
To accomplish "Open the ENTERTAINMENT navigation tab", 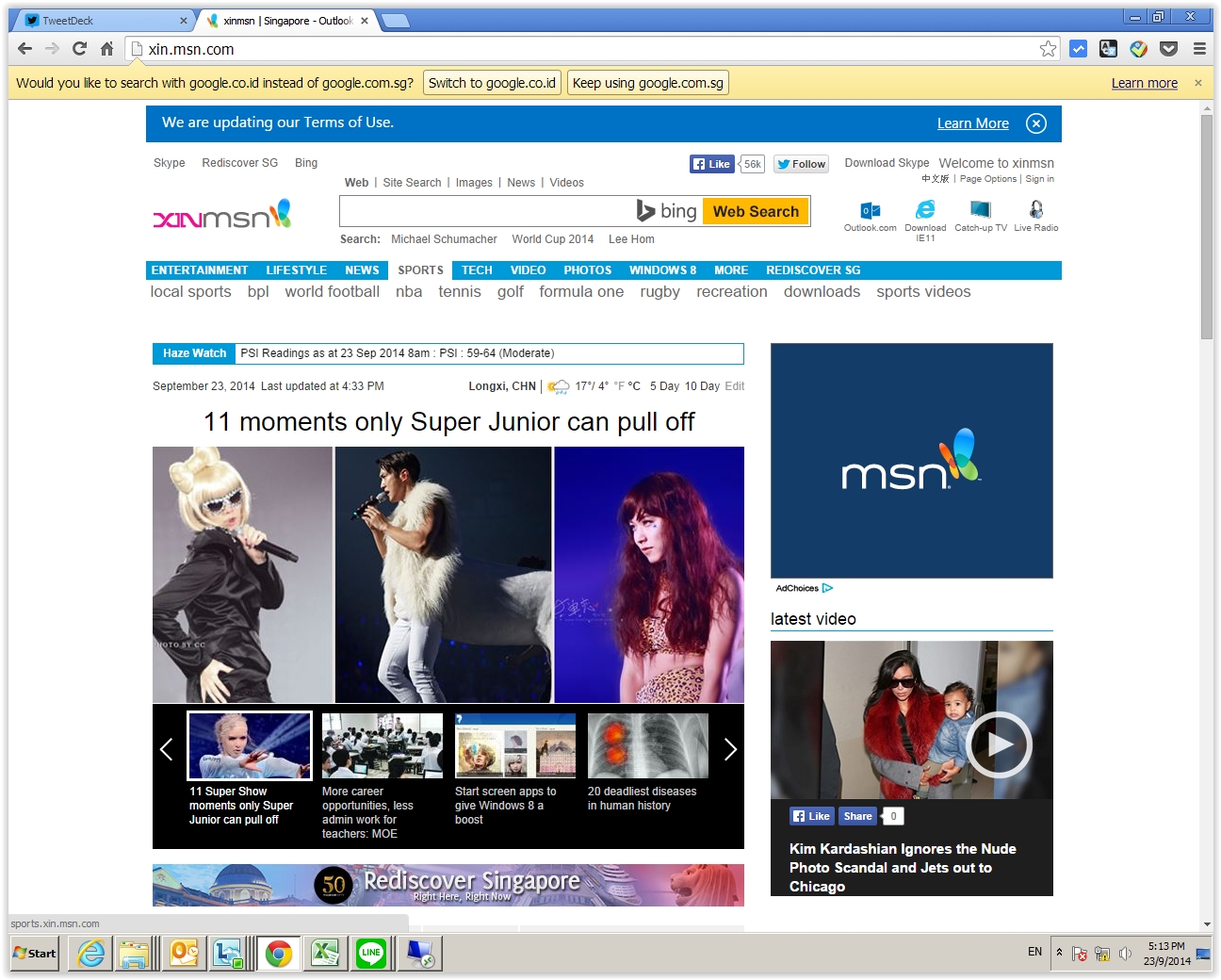I will coord(200,270).
